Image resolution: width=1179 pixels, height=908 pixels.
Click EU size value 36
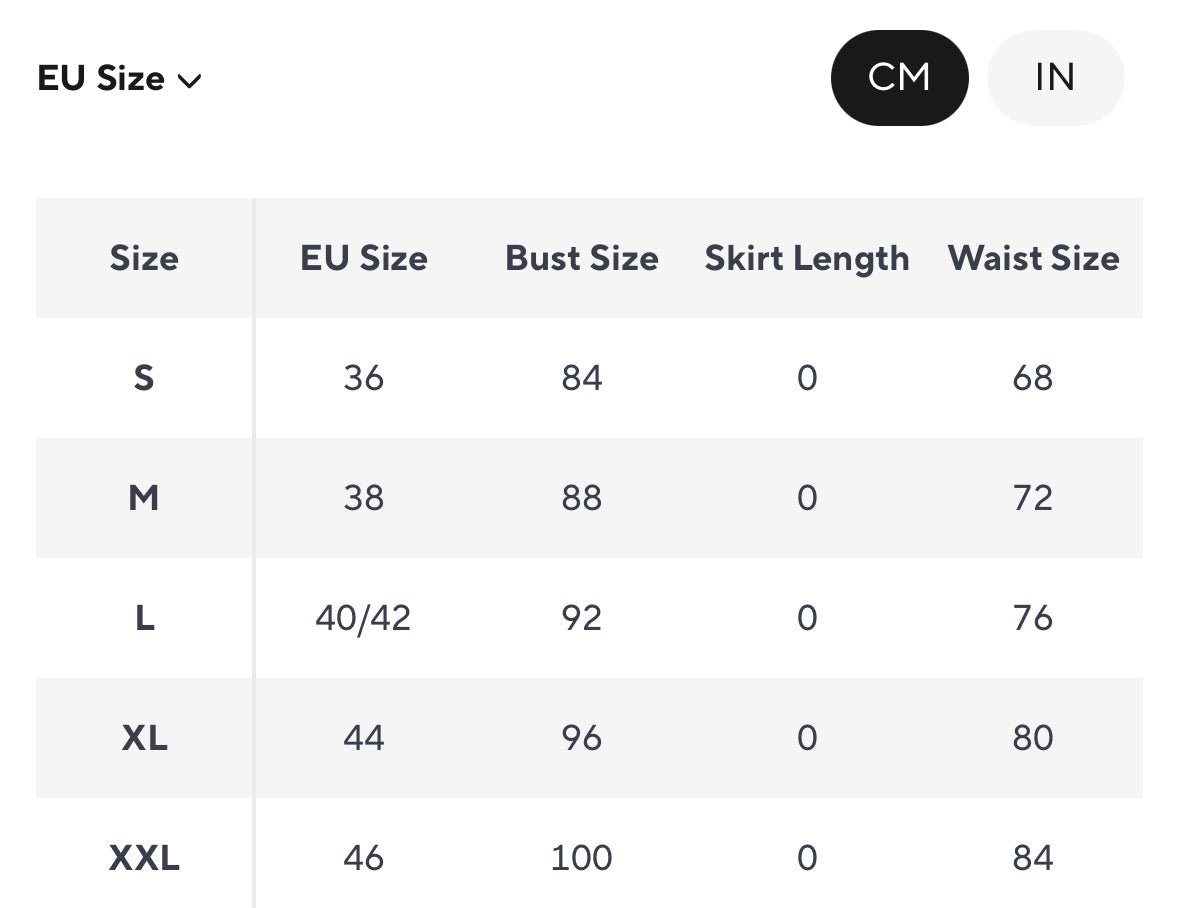(x=363, y=378)
